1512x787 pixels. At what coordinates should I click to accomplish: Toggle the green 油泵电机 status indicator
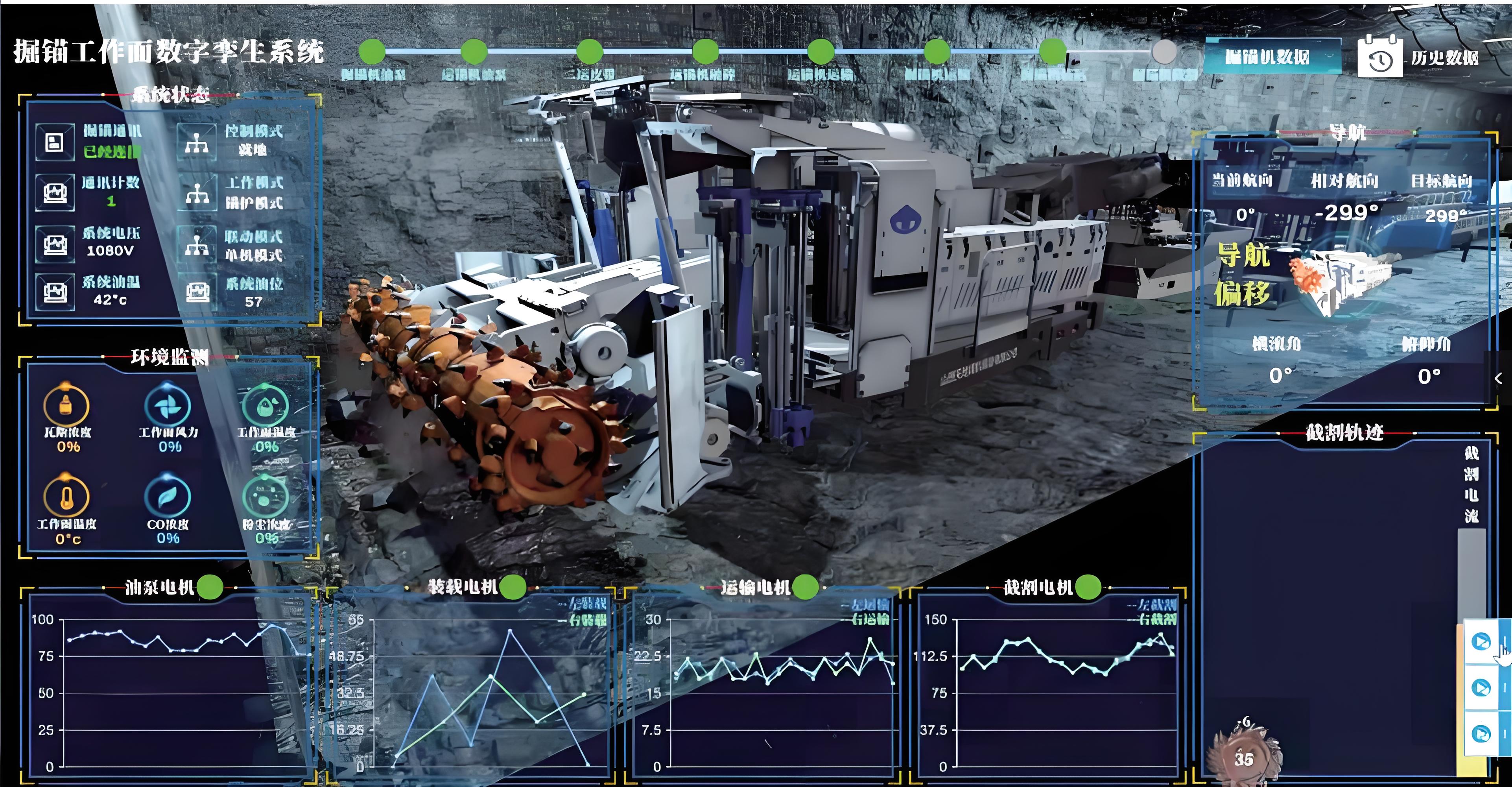click(x=210, y=587)
